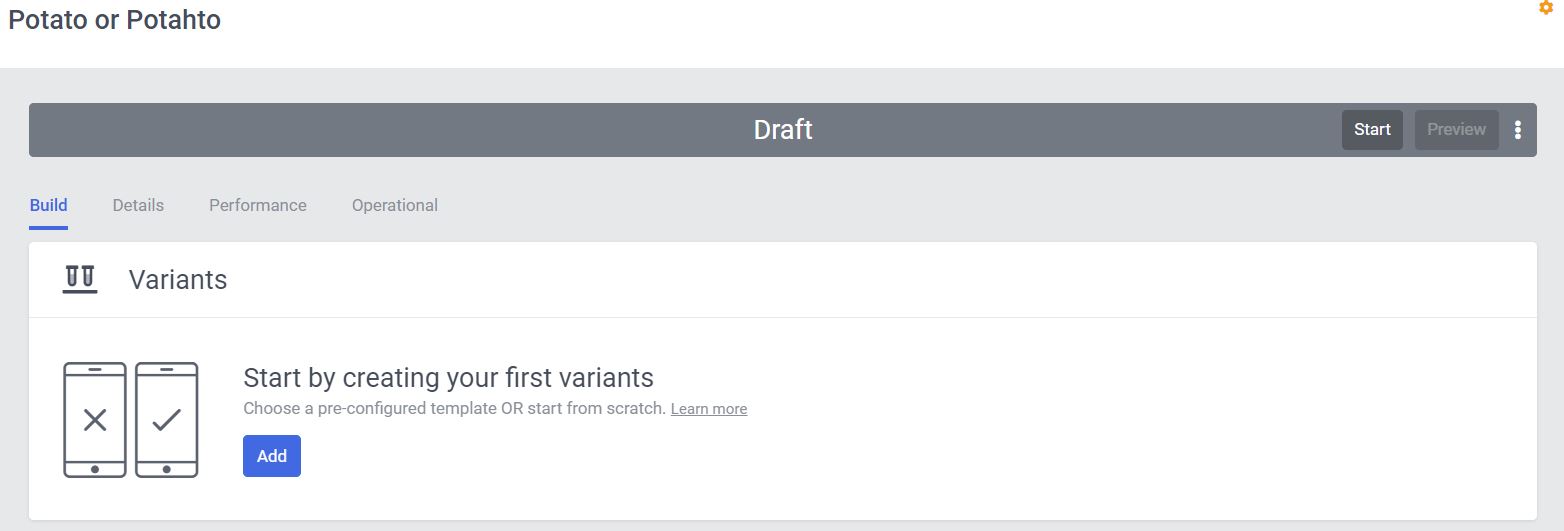Click the Potato or Potahto title
This screenshot has width=1564, height=531.
pyautogui.click(x=115, y=20)
